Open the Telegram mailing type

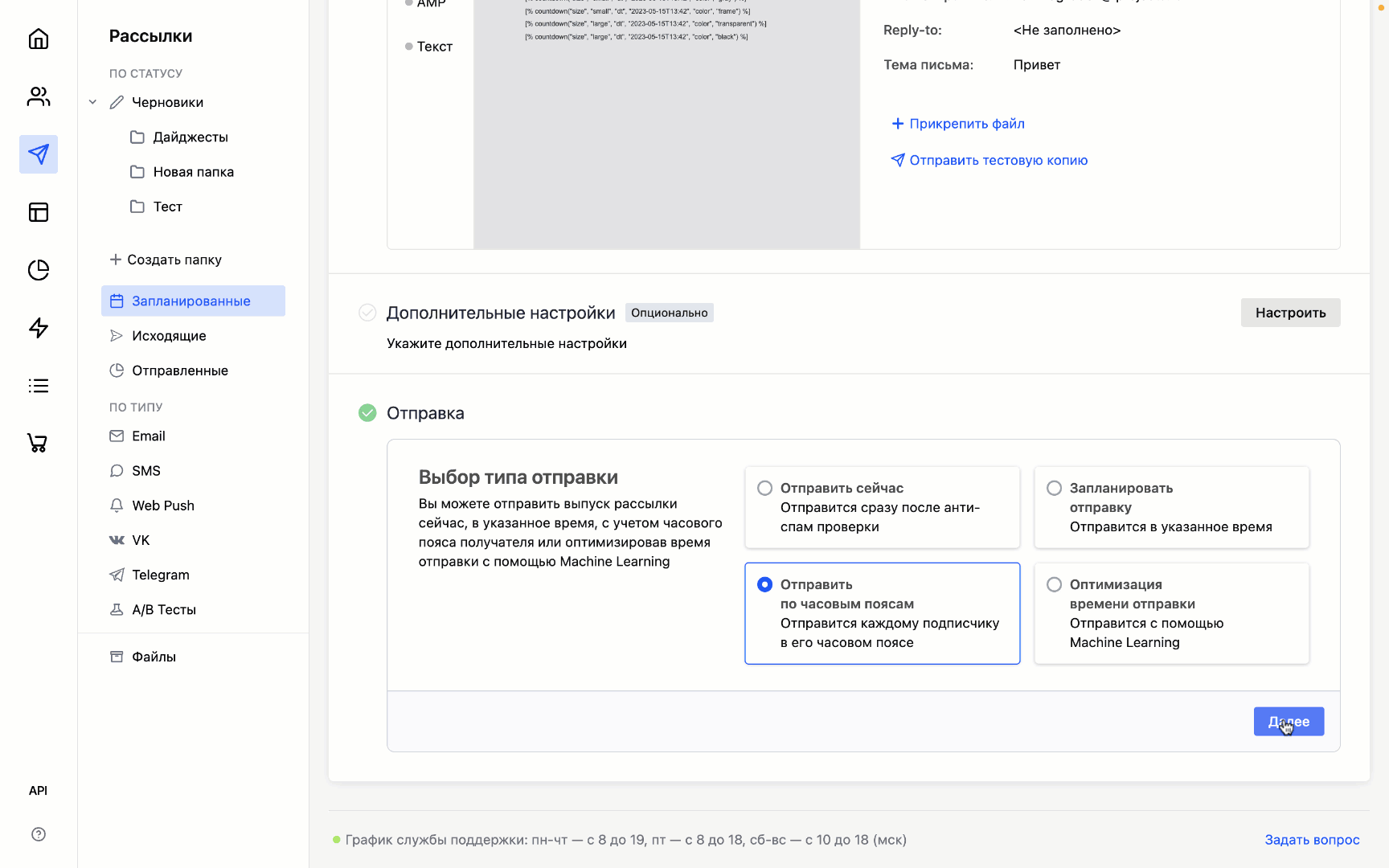[x=161, y=575]
